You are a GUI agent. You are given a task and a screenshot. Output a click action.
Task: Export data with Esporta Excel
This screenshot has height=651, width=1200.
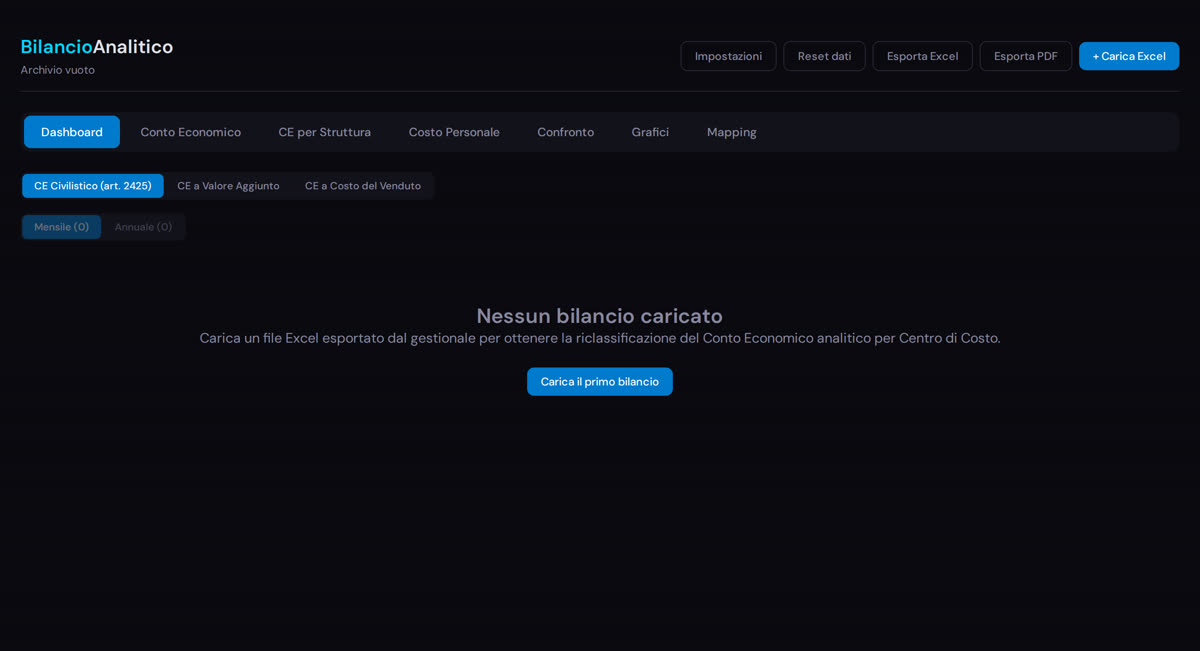click(922, 56)
